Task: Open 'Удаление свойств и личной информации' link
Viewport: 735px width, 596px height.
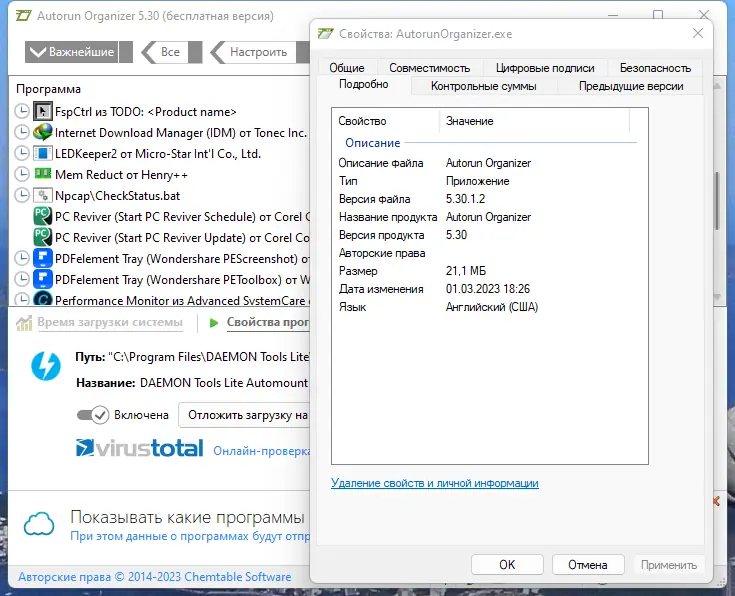Action: [435, 483]
